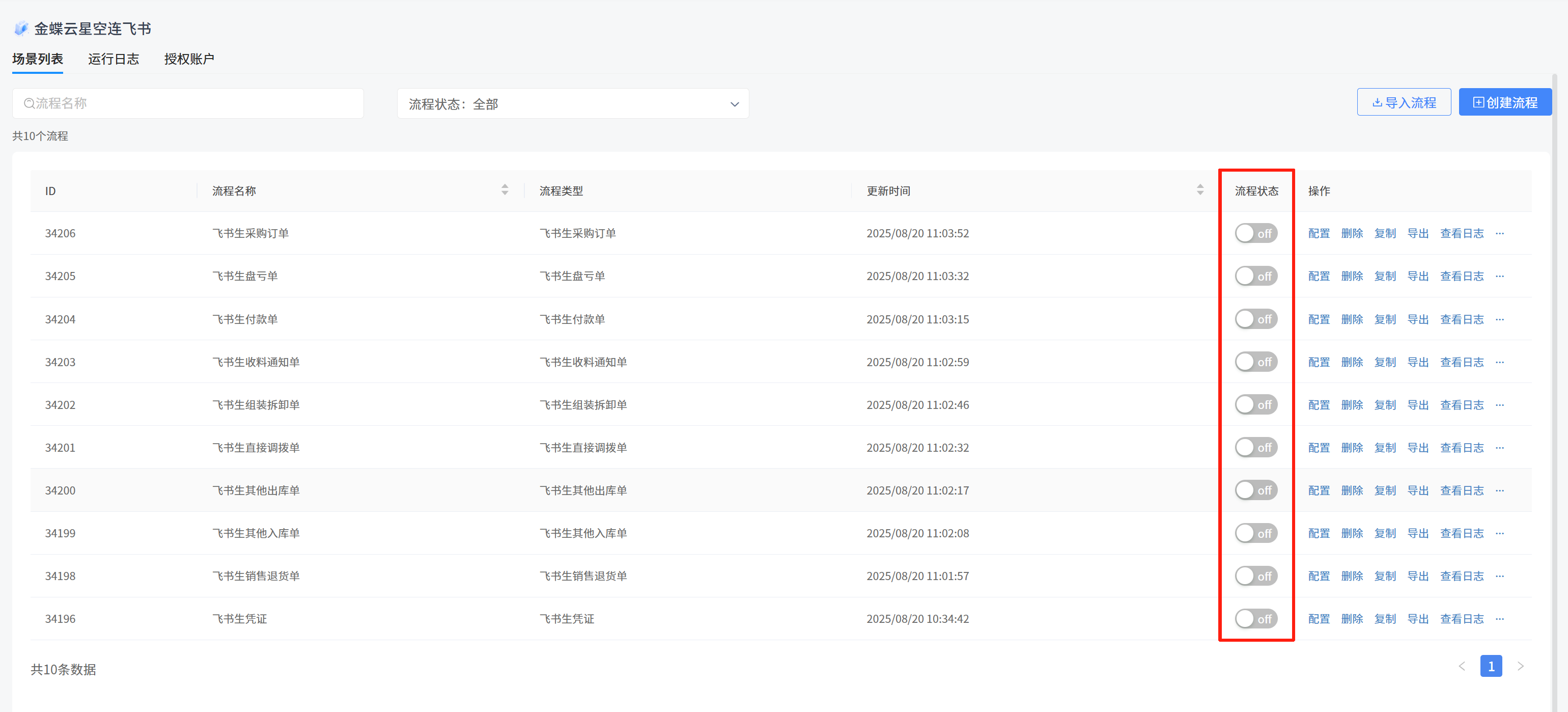Click the 创建流程 button

1505,102
